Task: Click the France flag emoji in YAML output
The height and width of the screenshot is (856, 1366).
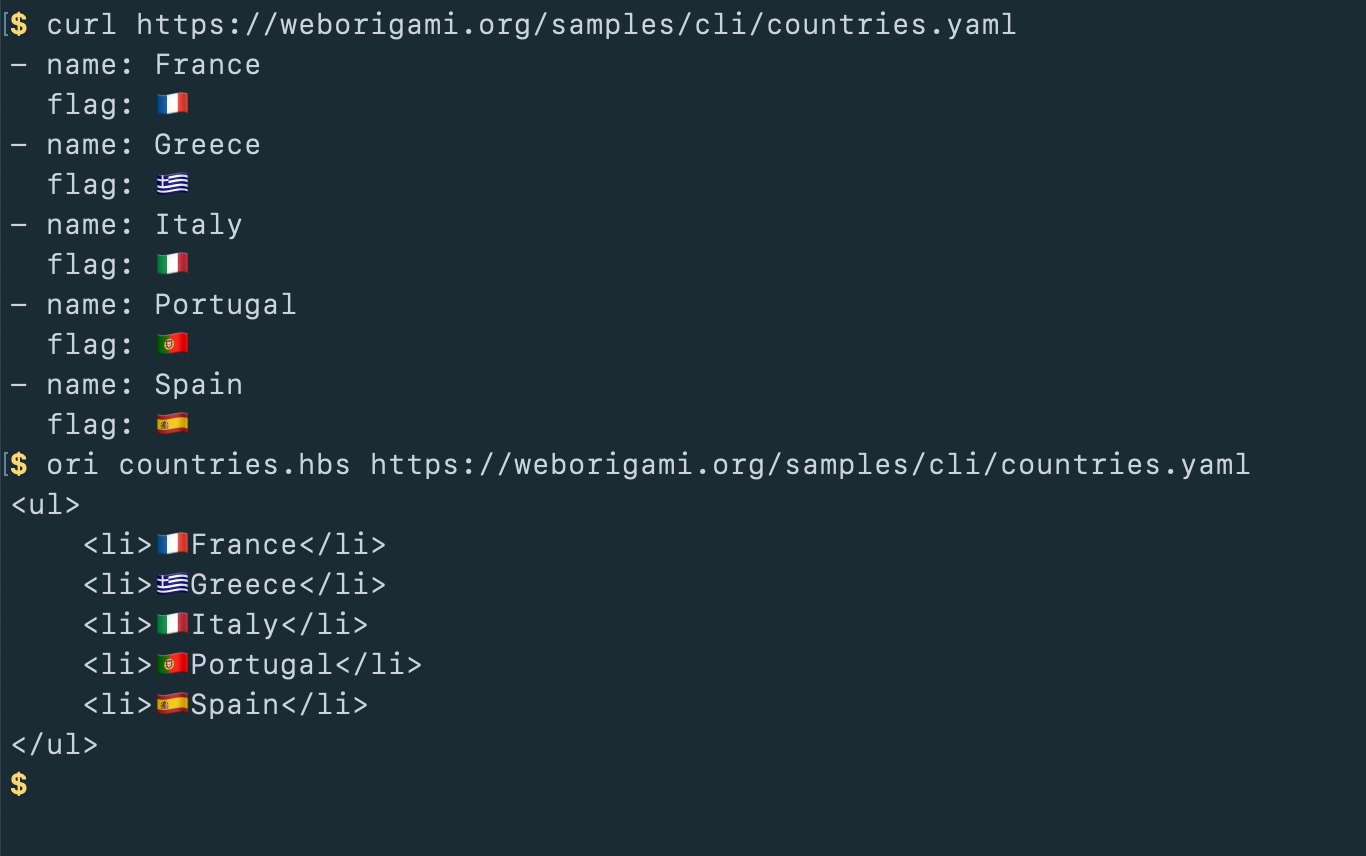Action: (x=172, y=104)
